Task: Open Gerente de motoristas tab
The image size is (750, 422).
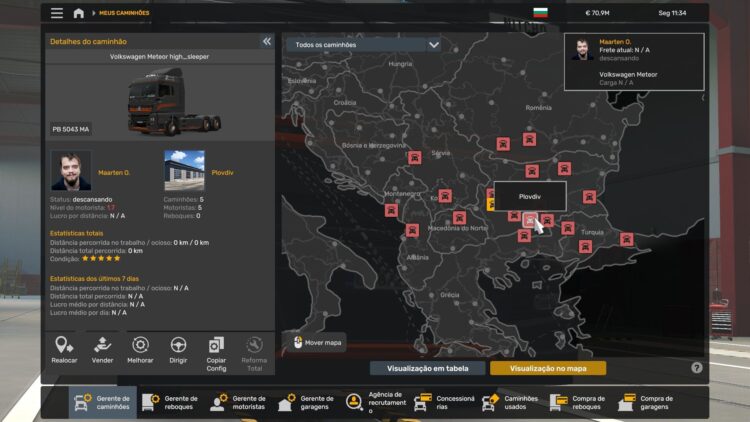Action: [238, 402]
